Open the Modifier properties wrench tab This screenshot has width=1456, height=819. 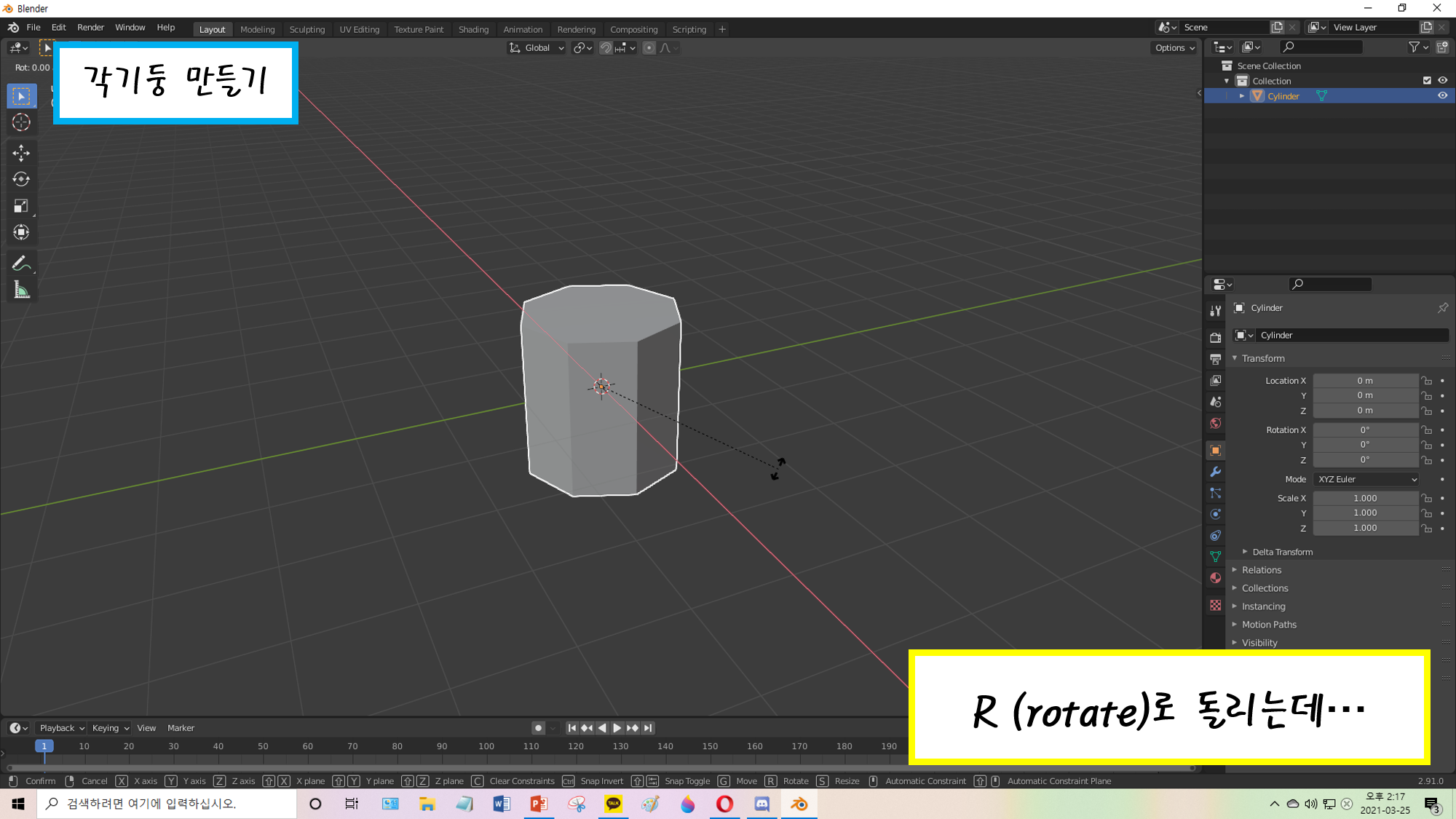pyautogui.click(x=1215, y=472)
